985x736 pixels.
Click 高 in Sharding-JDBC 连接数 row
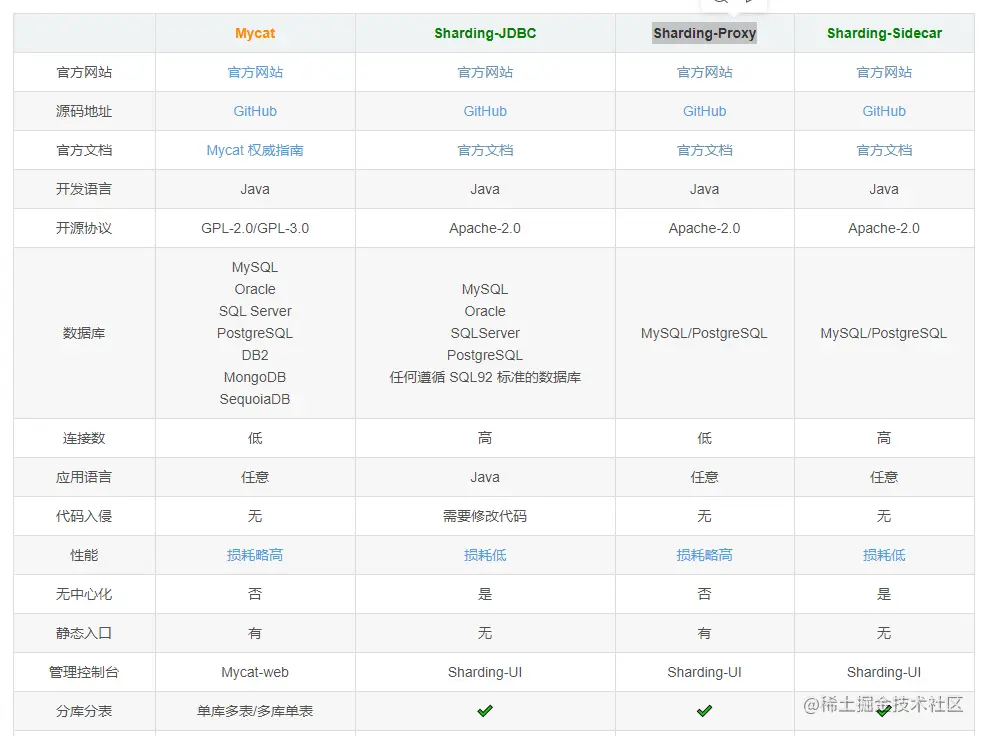485,438
